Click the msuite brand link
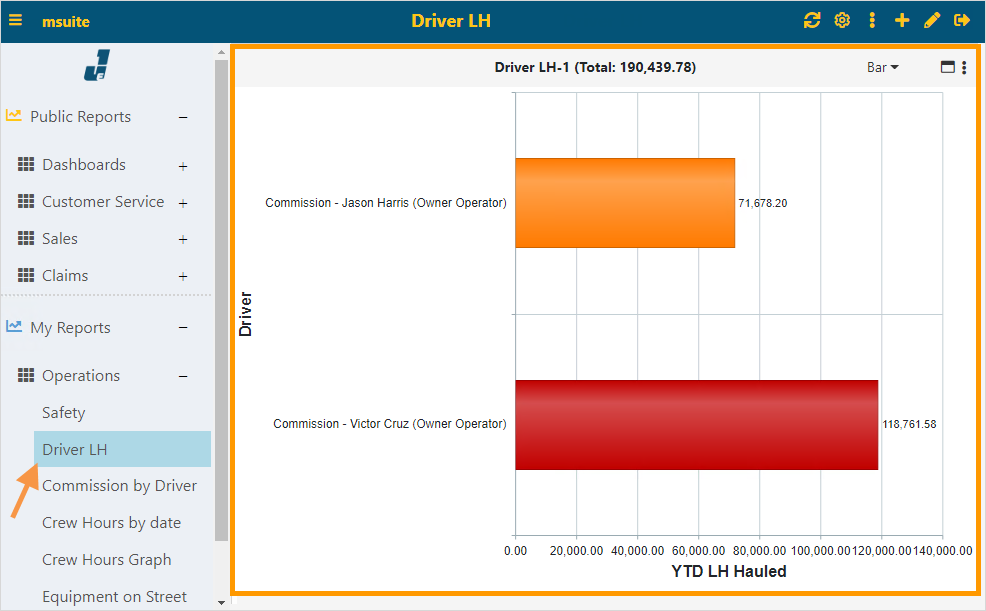This screenshot has width=986, height=611. [x=66, y=20]
